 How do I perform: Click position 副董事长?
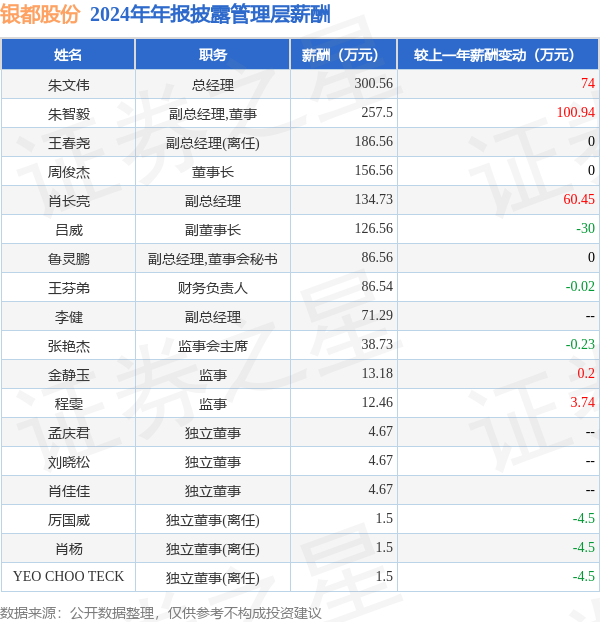pyautogui.click(x=213, y=230)
